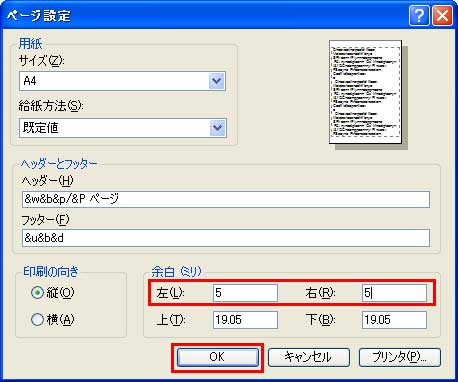
Task: Click the サイズ(Z) label
Action: pyautogui.click(x=42, y=61)
